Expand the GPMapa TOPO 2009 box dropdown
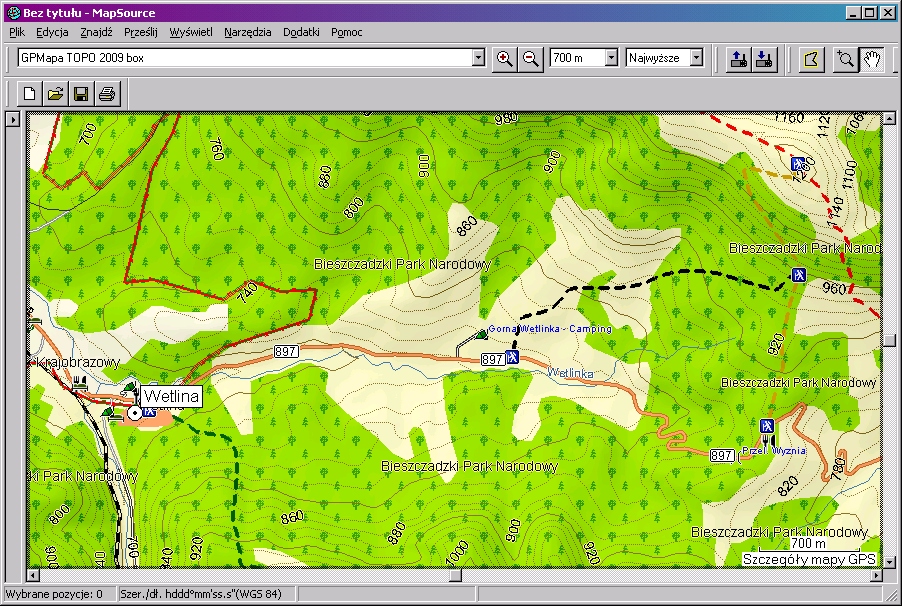This screenshot has height=606, width=902. [x=477, y=59]
